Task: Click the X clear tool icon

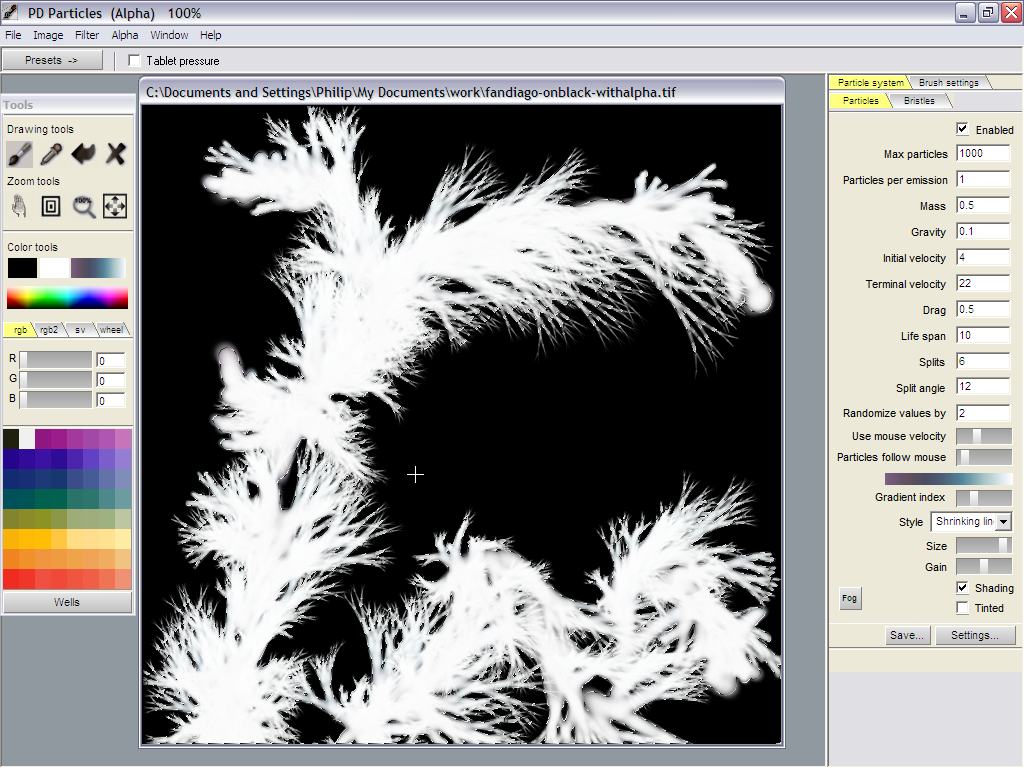Action: [x=115, y=154]
